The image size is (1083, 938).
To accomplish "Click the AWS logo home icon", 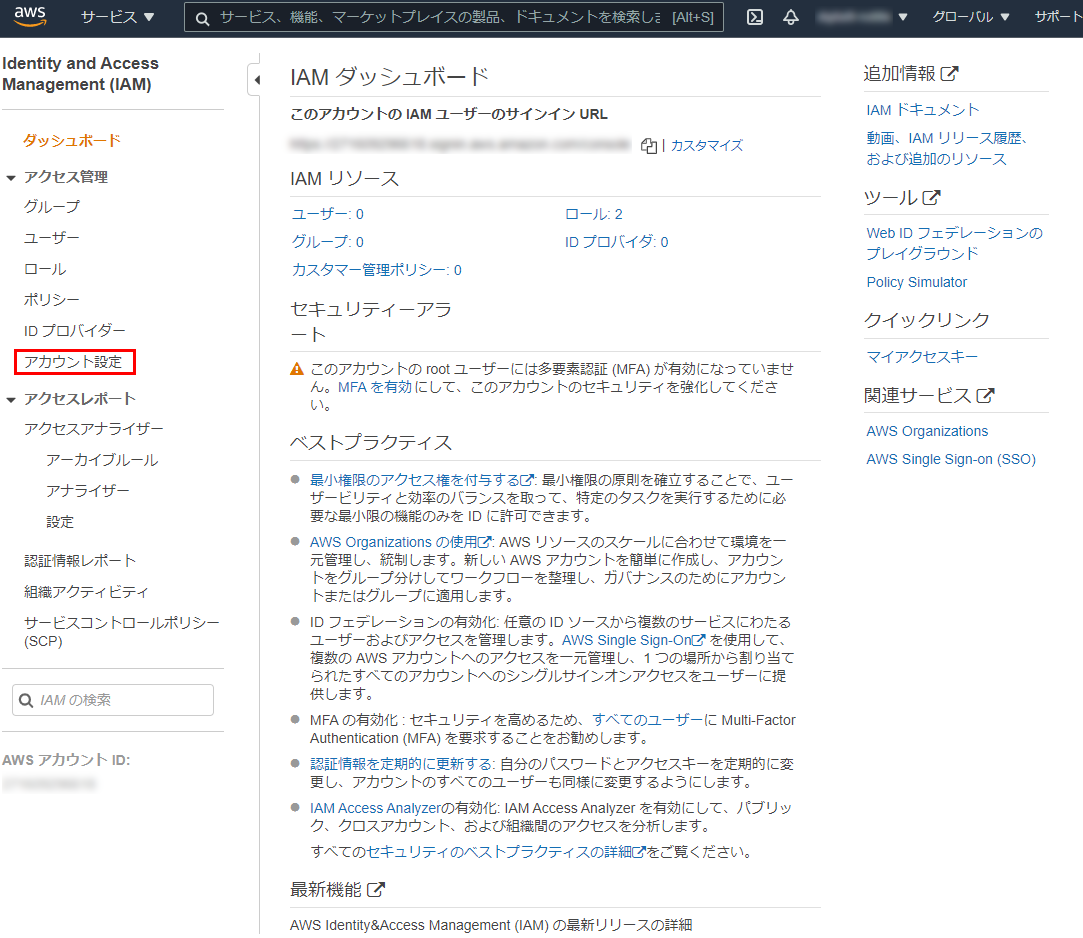I will (x=30, y=16).
